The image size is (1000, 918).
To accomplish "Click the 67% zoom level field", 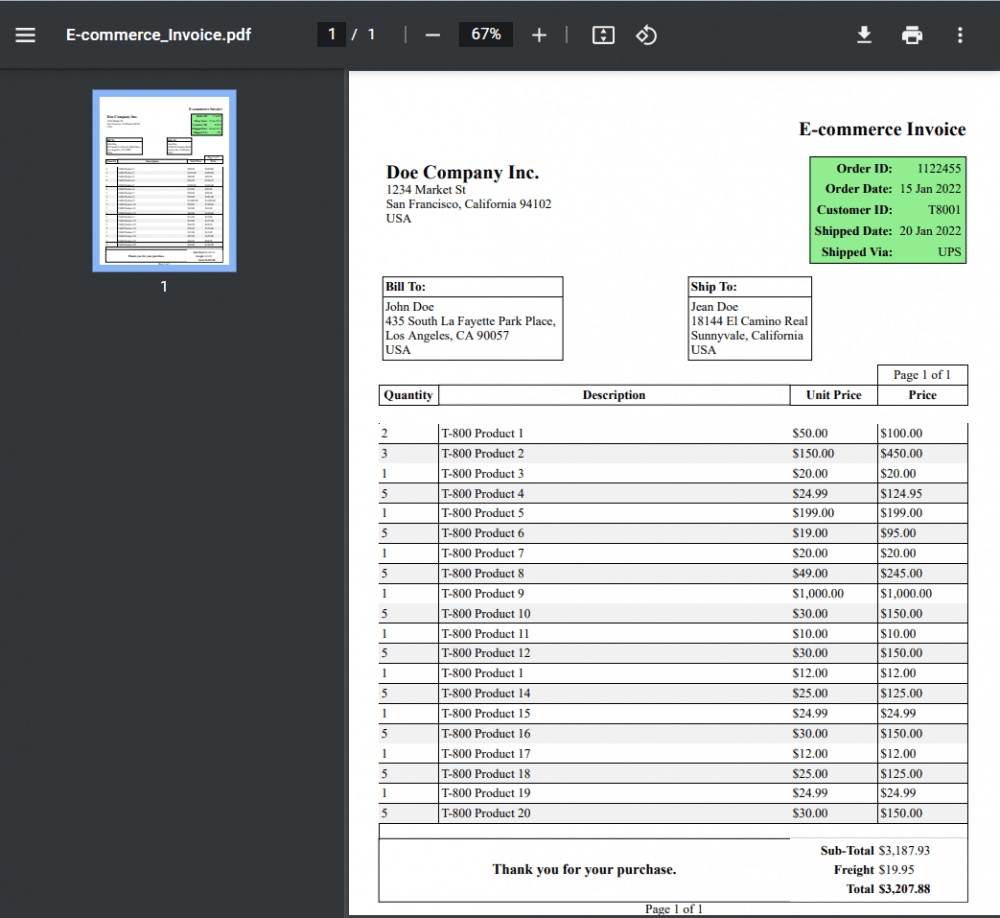I will pyautogui.click(x=486, y=35).
